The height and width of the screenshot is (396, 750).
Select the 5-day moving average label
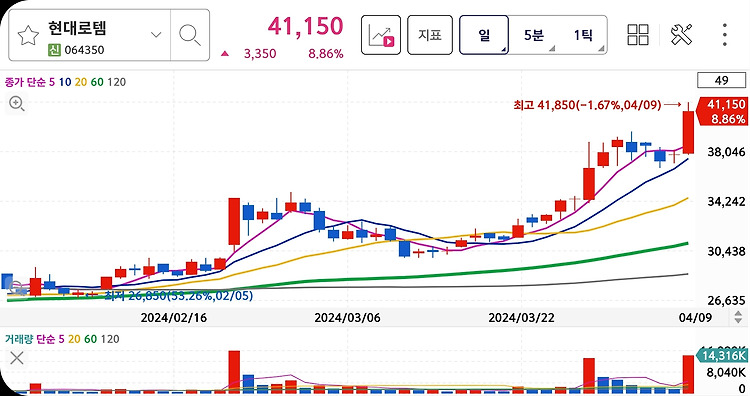coord(52,82)
